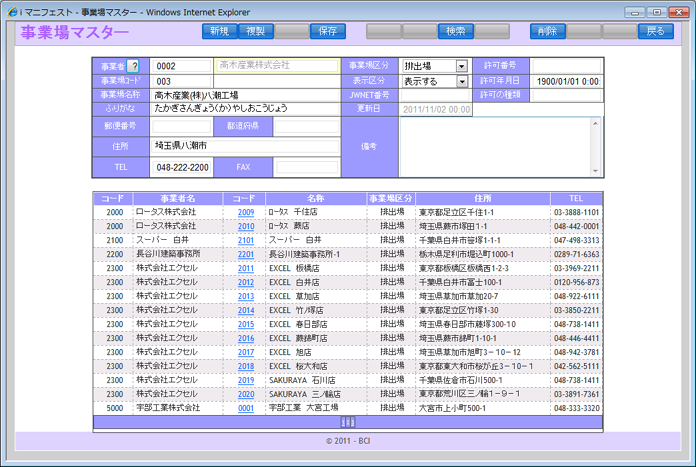Open site code link 2009
The height and width of the screenshot is (467, 696).
246,212
